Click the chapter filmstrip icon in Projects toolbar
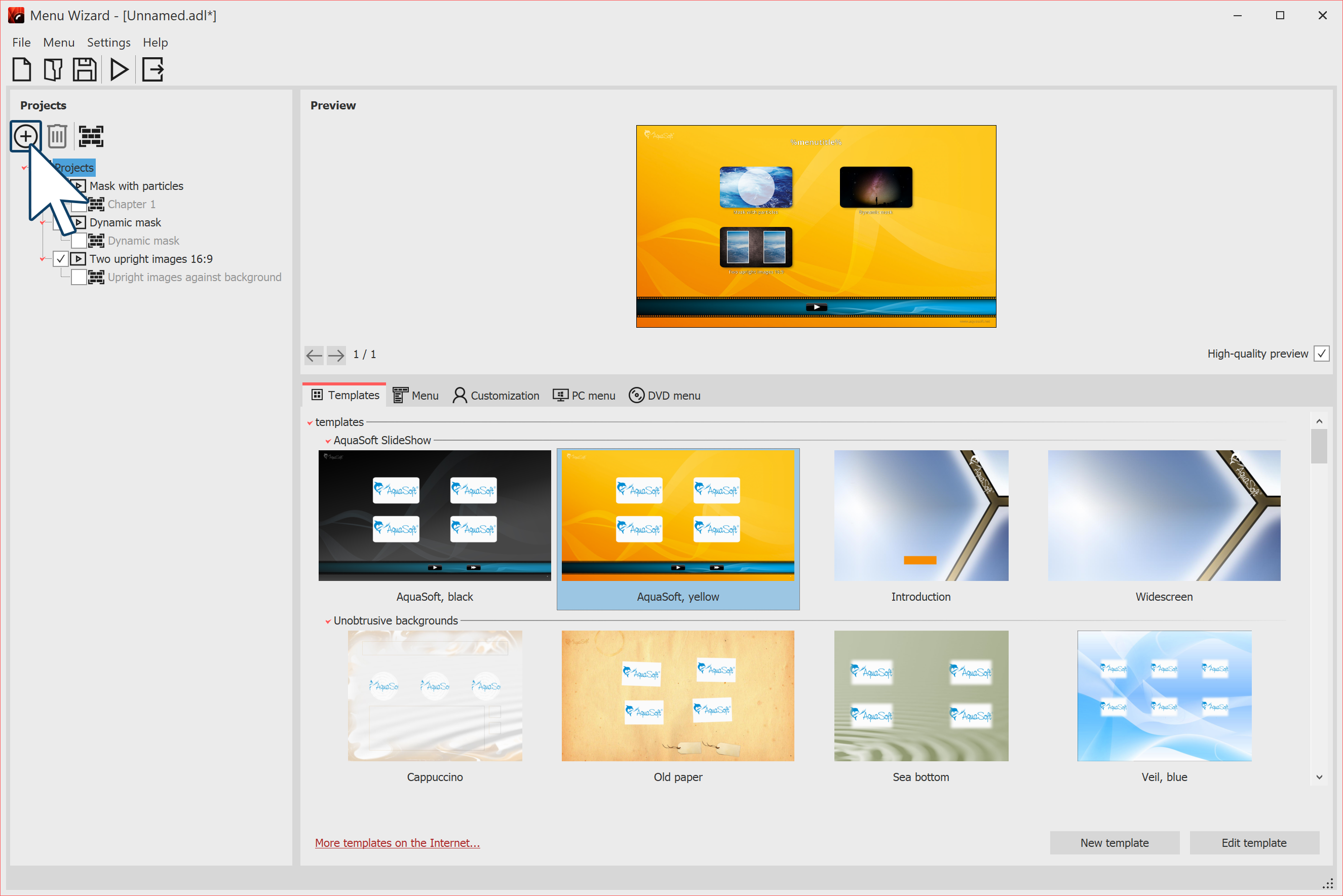The height and width of the screenshot is (896, 1343). [91, 136]
